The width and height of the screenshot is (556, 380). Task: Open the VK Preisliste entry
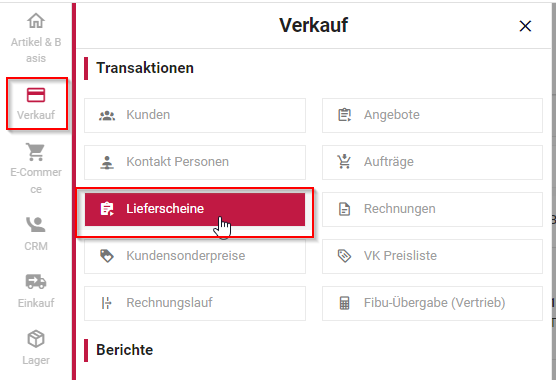point(432,256)
